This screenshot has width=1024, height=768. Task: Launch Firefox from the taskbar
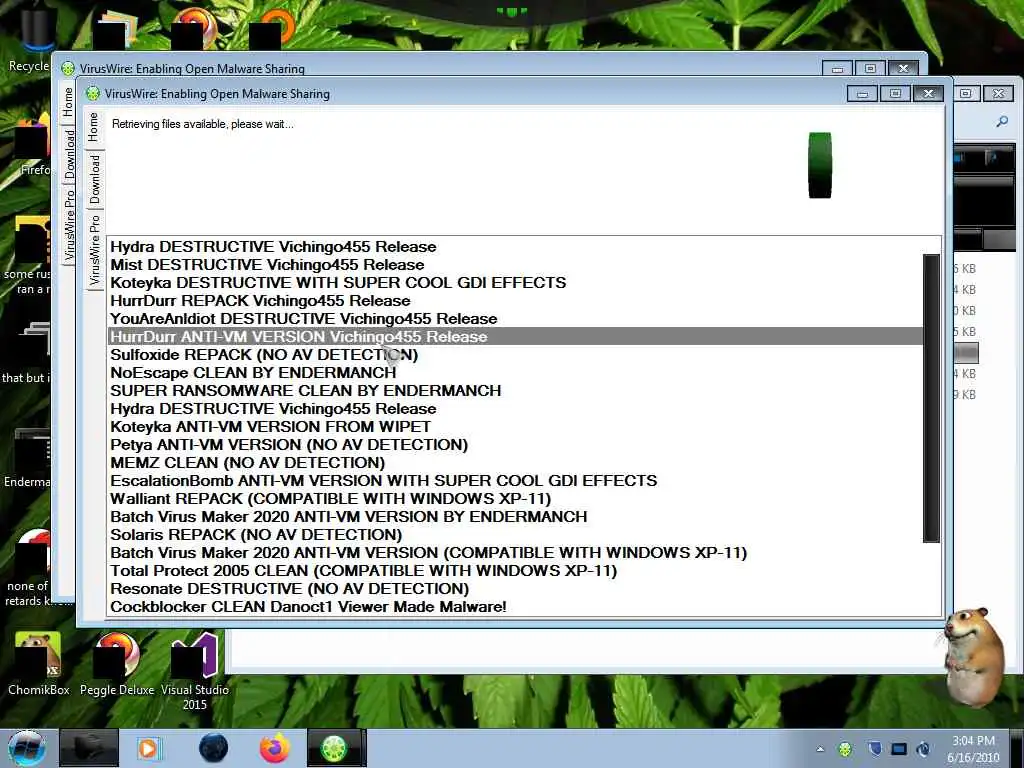tap(274, 748)
